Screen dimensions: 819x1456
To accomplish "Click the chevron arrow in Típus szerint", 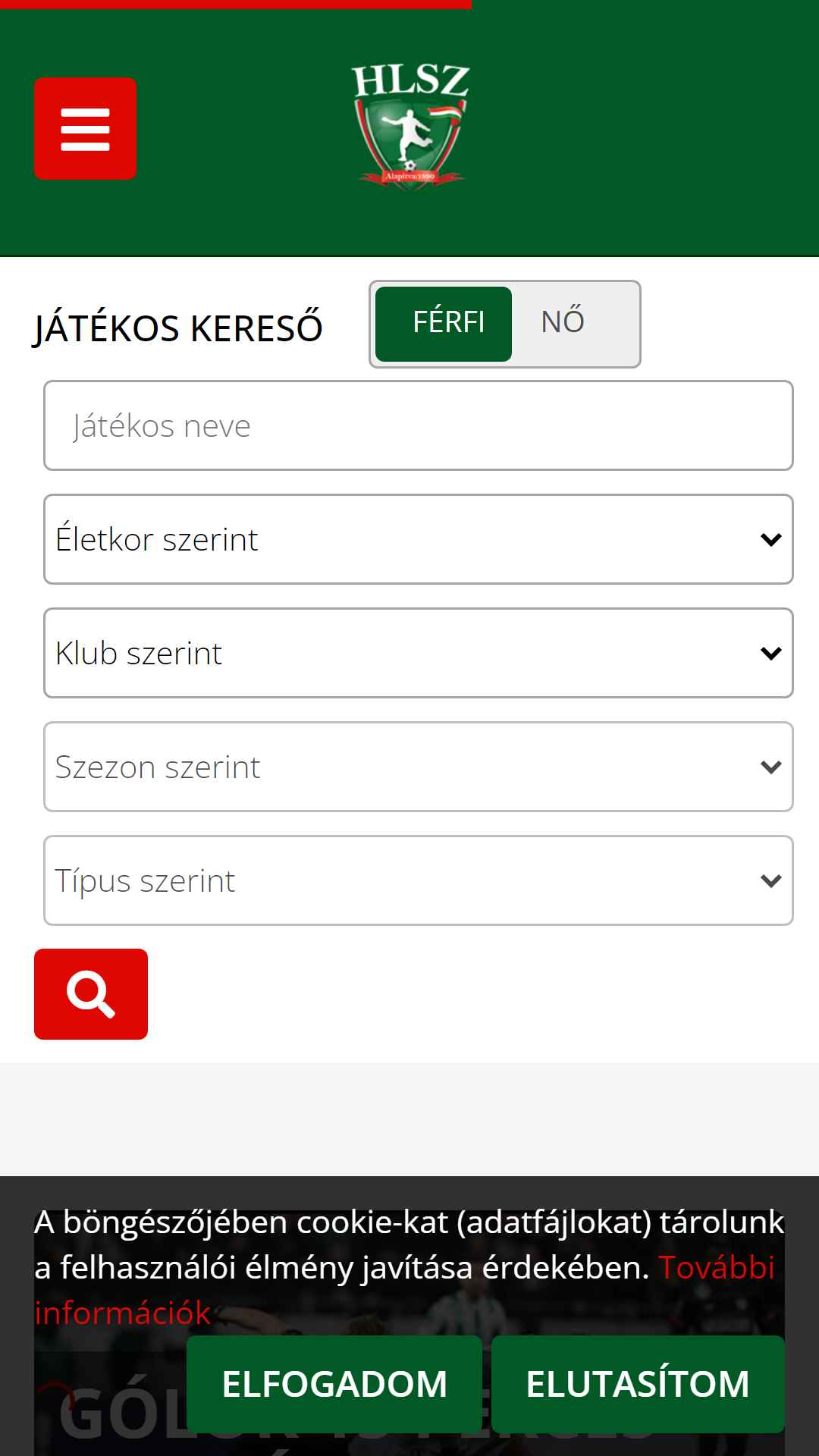I will [770, 880].
